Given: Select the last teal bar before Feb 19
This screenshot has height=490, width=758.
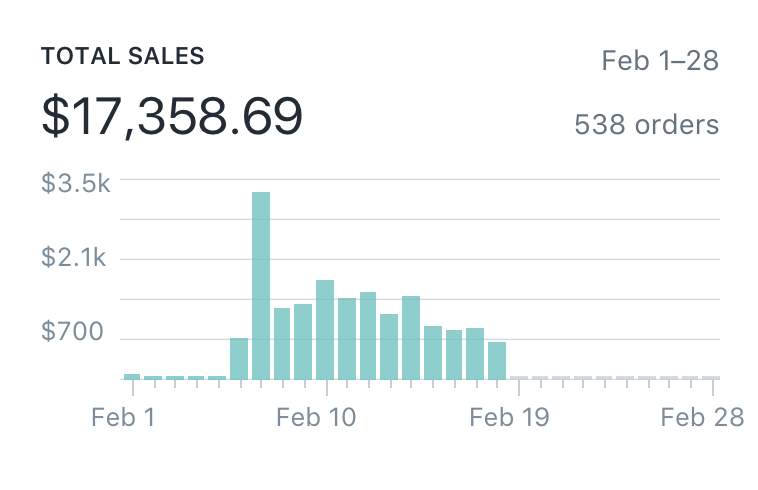Looking at the screenshot, I should tap(497, 360).
